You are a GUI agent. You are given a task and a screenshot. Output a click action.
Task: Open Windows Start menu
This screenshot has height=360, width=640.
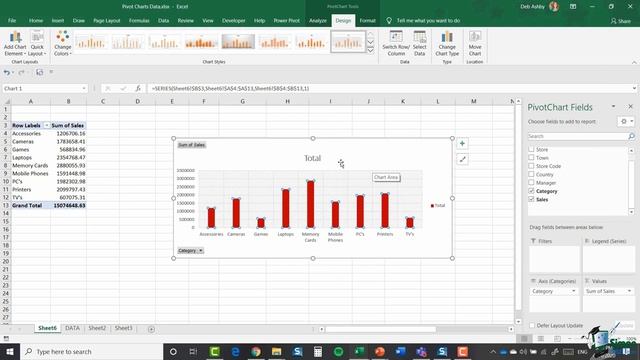[x=10, y=351]
